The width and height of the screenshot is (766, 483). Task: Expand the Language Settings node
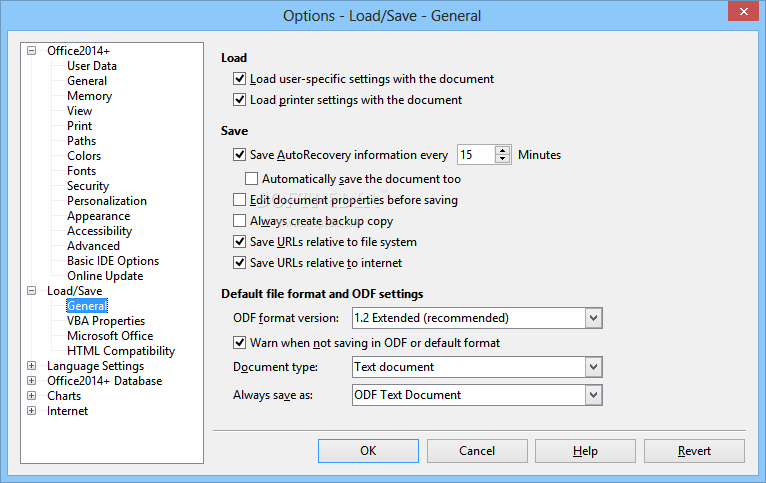32,366
